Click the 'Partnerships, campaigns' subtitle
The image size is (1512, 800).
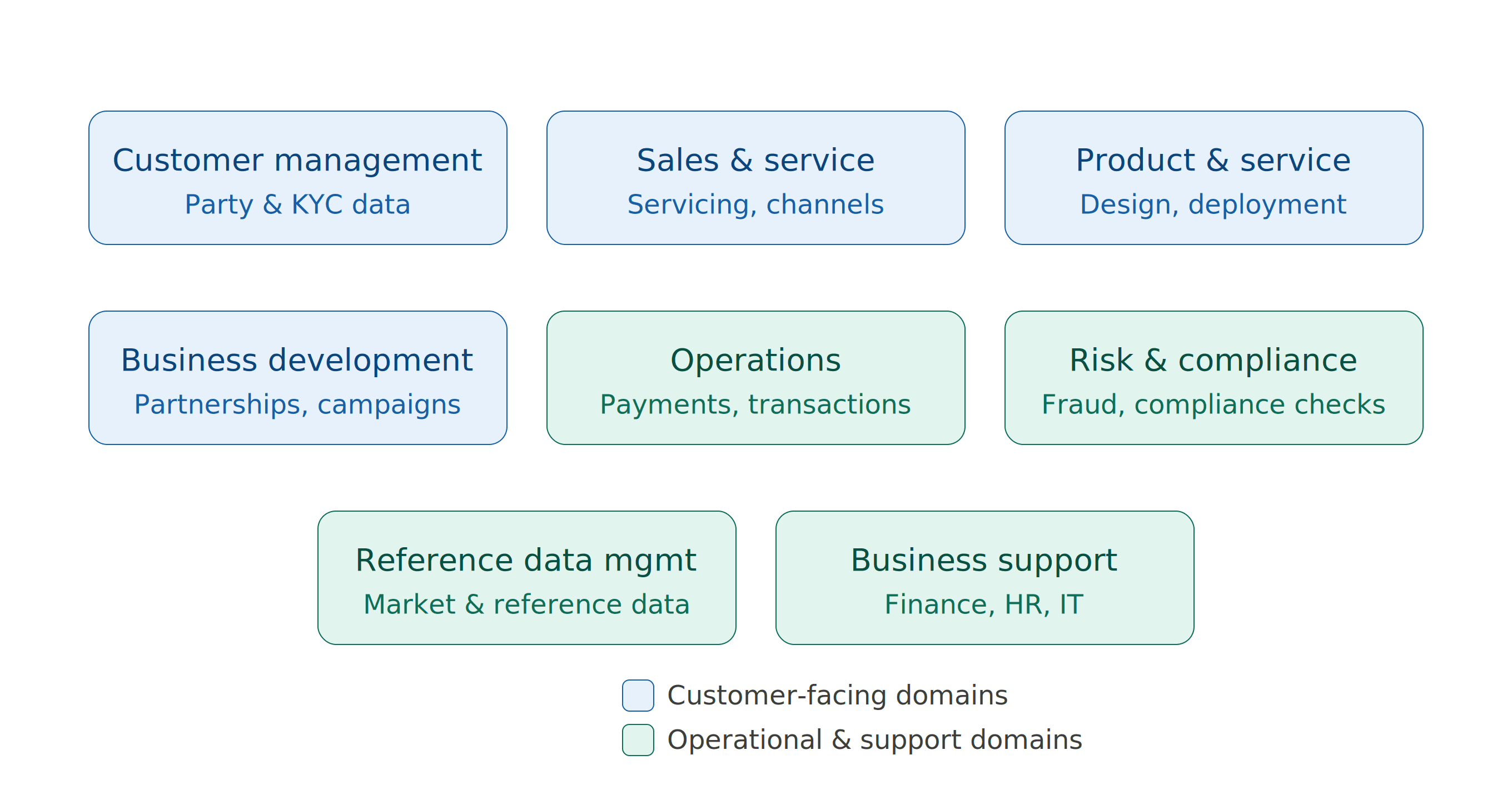pyautogui.click(x=297, y=404)
